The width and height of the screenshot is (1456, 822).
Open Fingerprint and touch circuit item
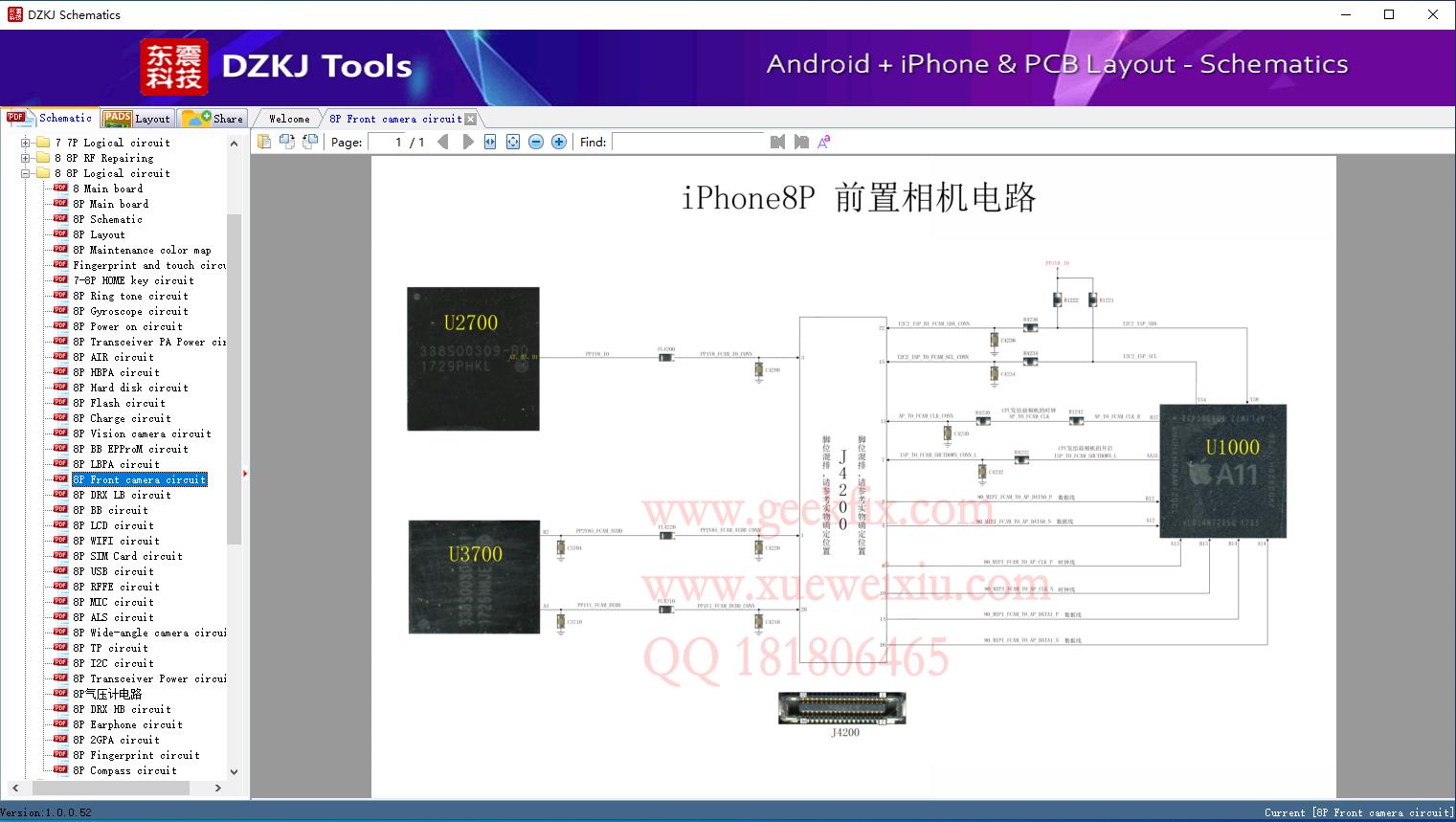click(149, 265)
